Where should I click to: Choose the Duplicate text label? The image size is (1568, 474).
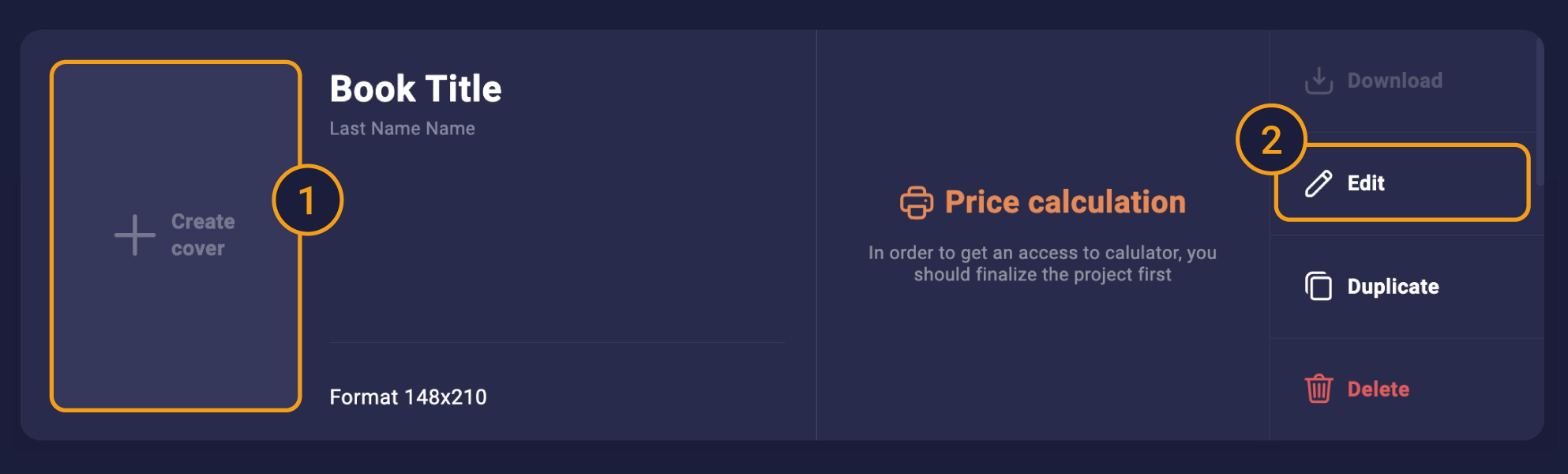(1393, 286)
